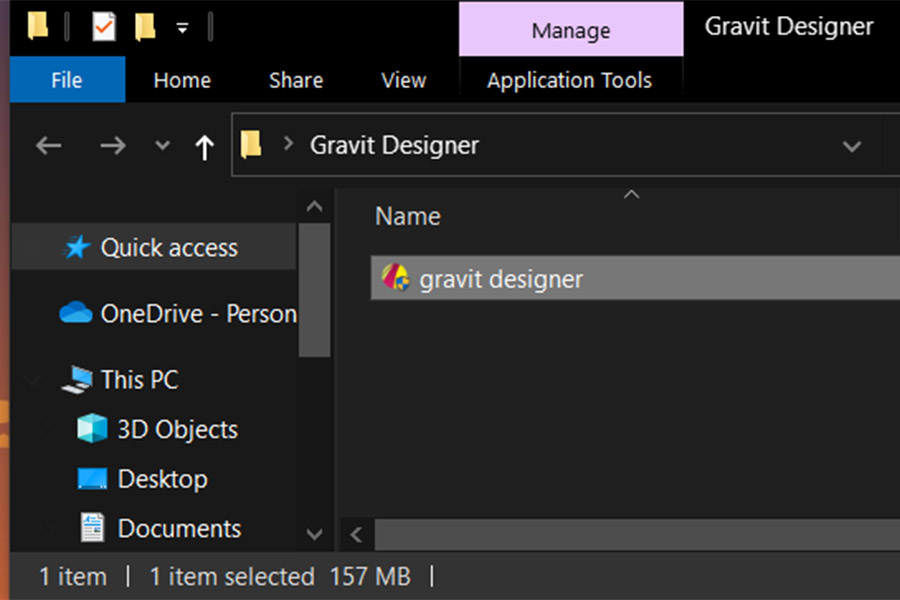Click the Properties checkmark icon in quick access toolbar
This screenshot has width=900, height=600.
[104, 26]
